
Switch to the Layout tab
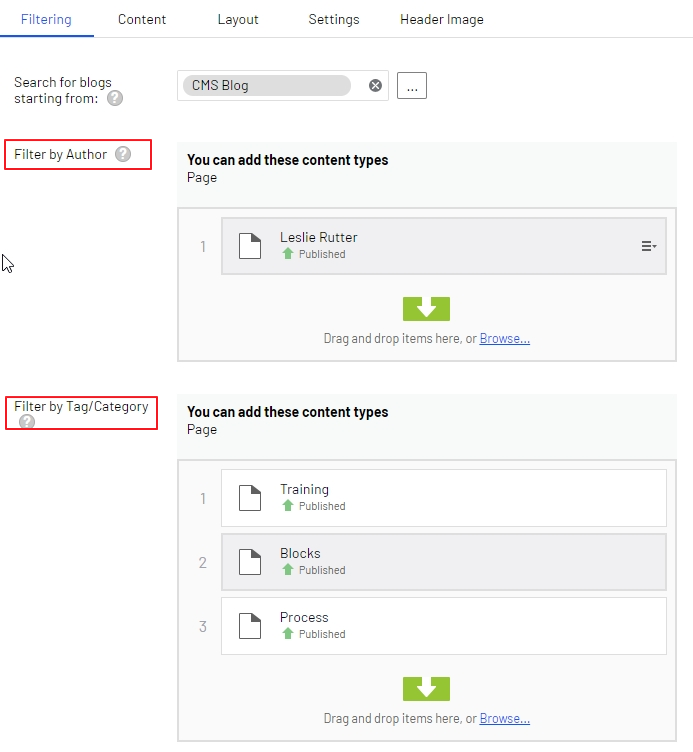point(238,19)
